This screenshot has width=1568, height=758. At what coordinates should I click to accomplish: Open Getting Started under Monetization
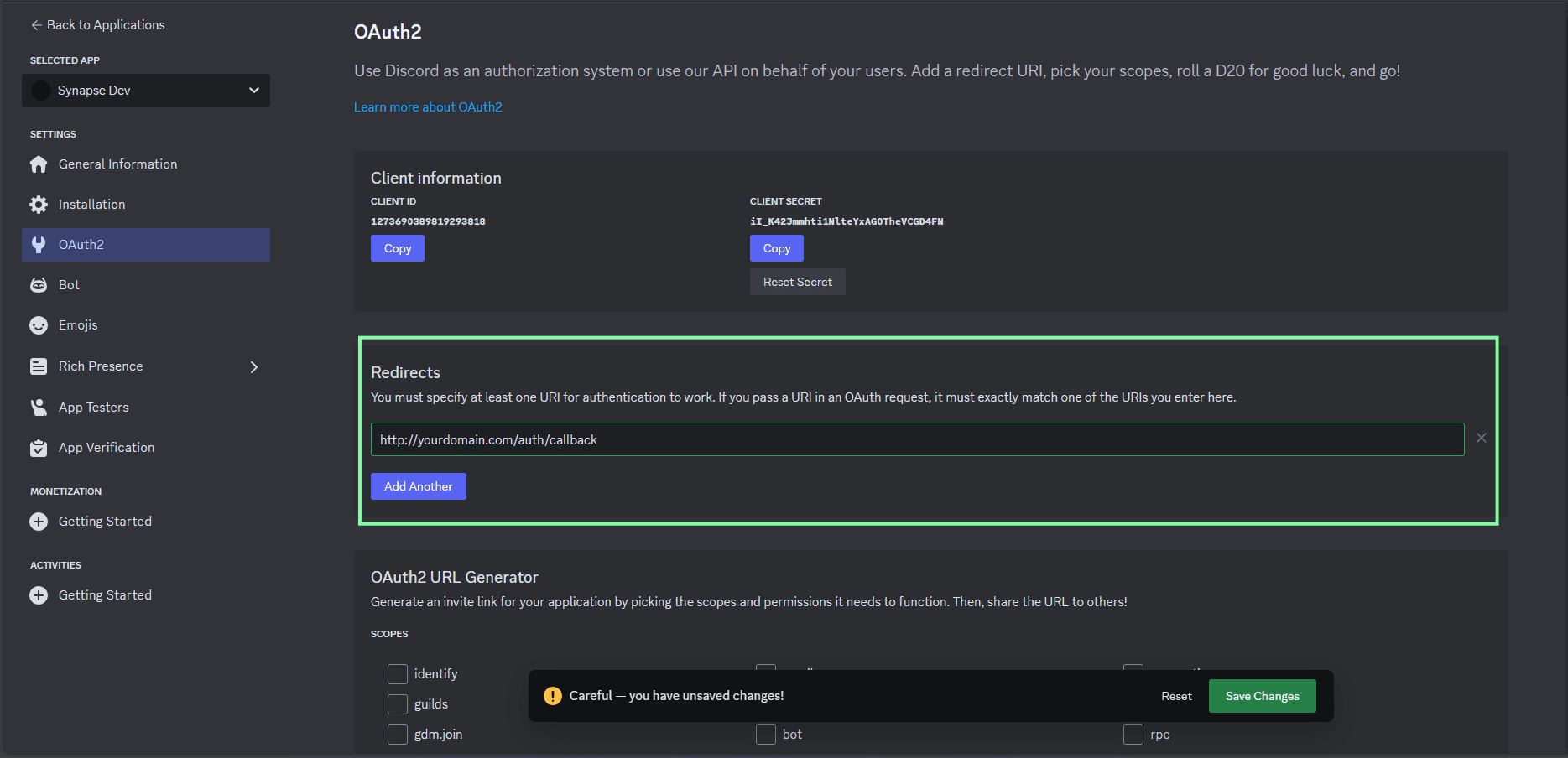(x=146, y=522)
